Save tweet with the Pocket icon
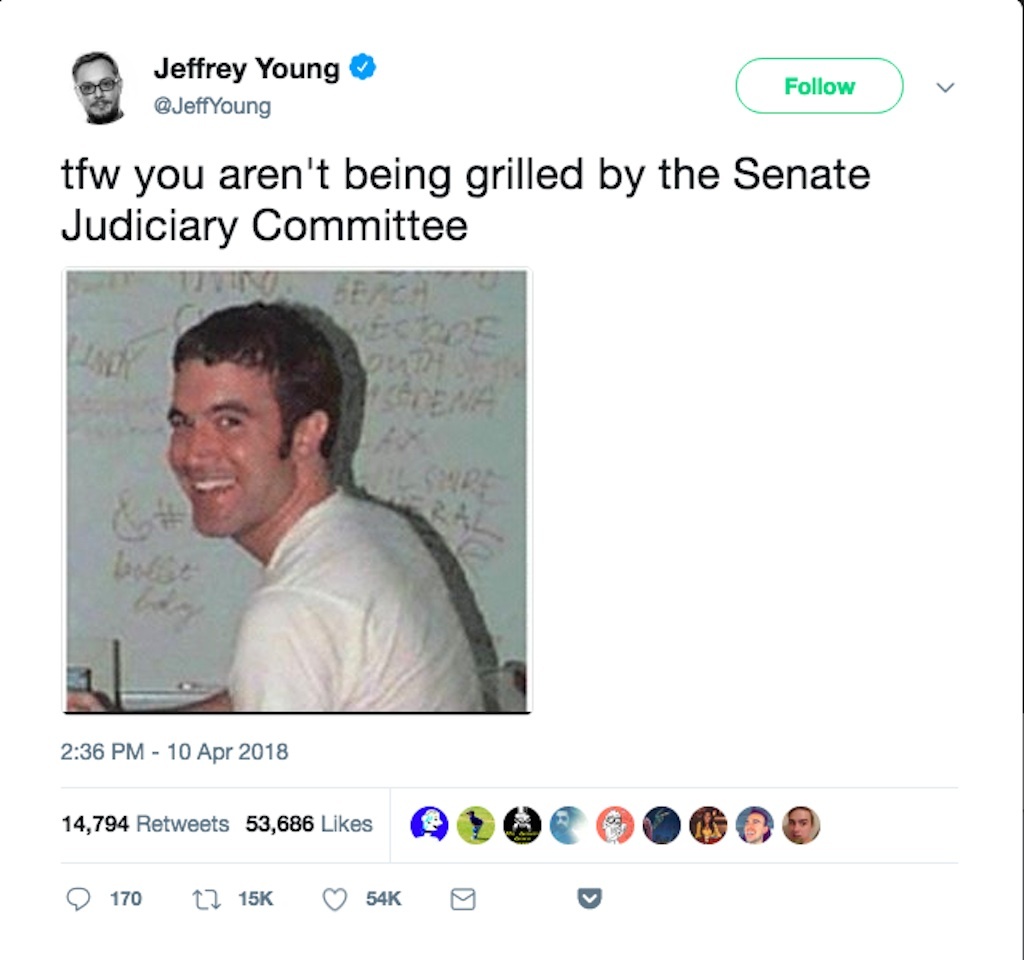This screenshot has width=1024, height=960. [x=590, y=899]
